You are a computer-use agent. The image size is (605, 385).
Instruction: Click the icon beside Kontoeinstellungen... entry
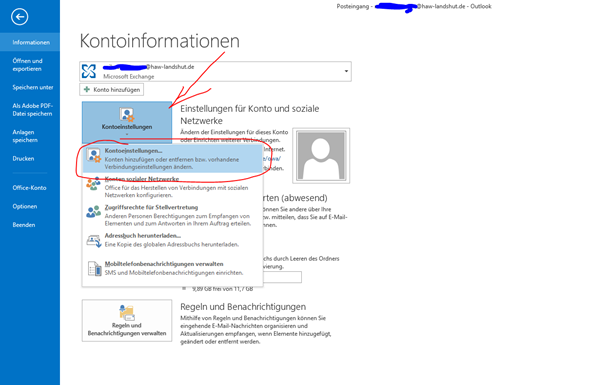click(94, 155)
